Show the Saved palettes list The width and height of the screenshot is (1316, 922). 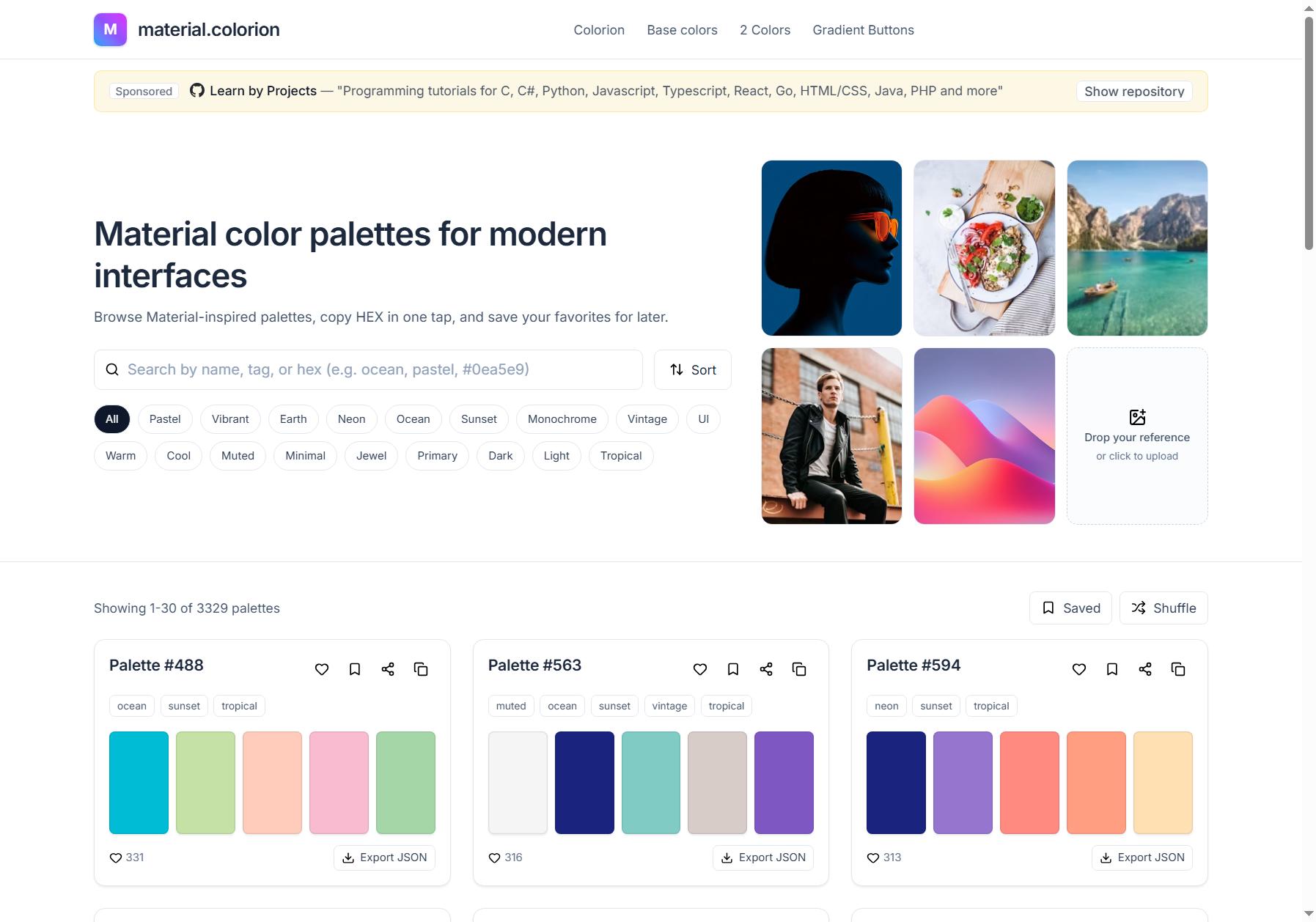tap(1070, 608)
